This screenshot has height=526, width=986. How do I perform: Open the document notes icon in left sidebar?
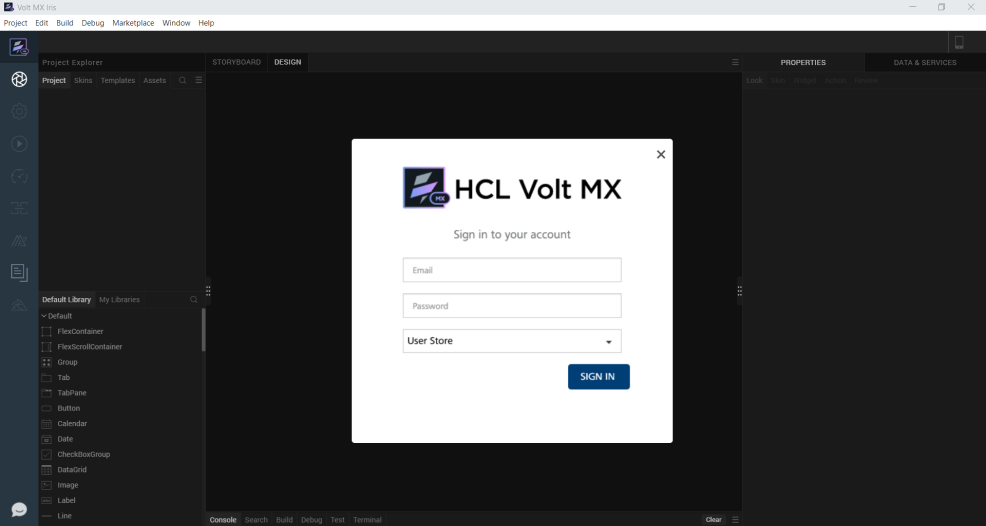pyautogui.click(x=19, y=272)
